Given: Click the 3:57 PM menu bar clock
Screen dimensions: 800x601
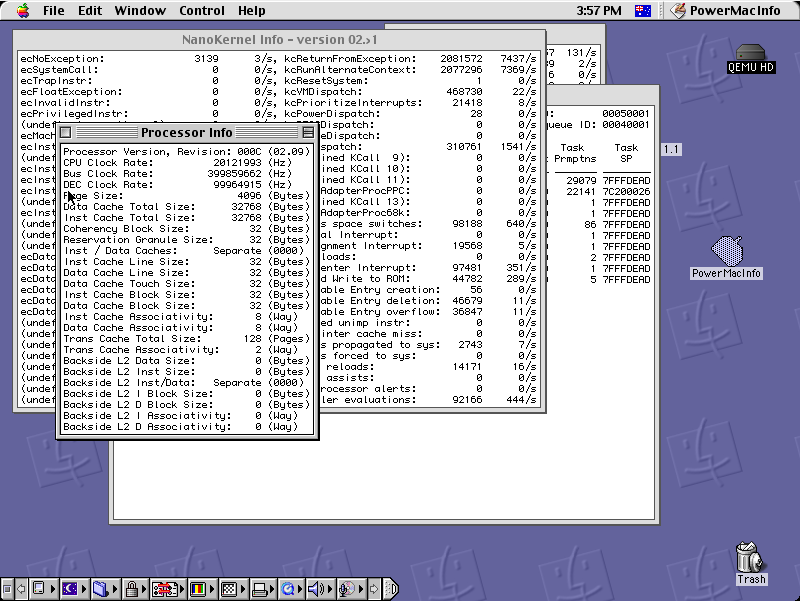Looking at the screenshot, I should [x=599, y=10].
